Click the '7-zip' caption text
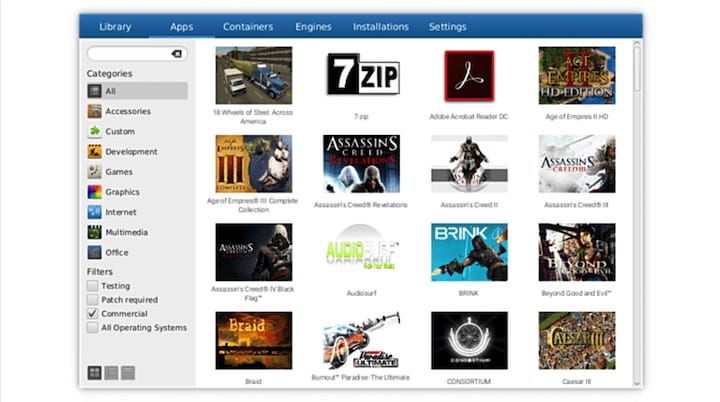This screenshot has height=402, width=720. (x=361, y=117)
